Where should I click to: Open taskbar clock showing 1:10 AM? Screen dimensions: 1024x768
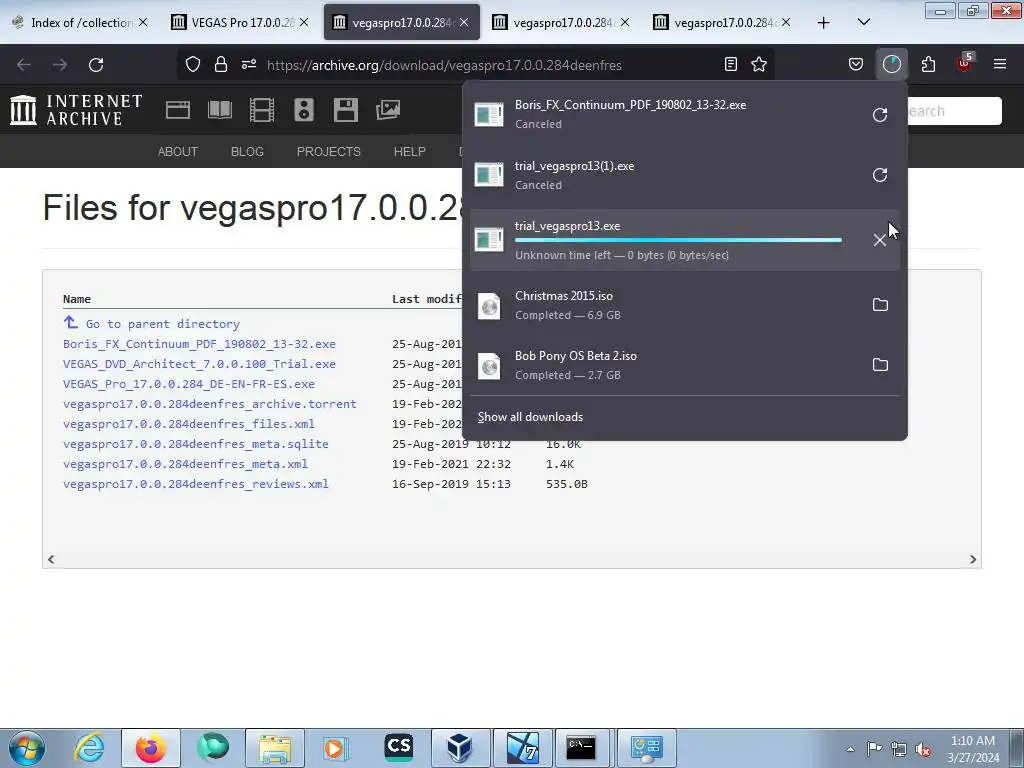click(973, 749)
